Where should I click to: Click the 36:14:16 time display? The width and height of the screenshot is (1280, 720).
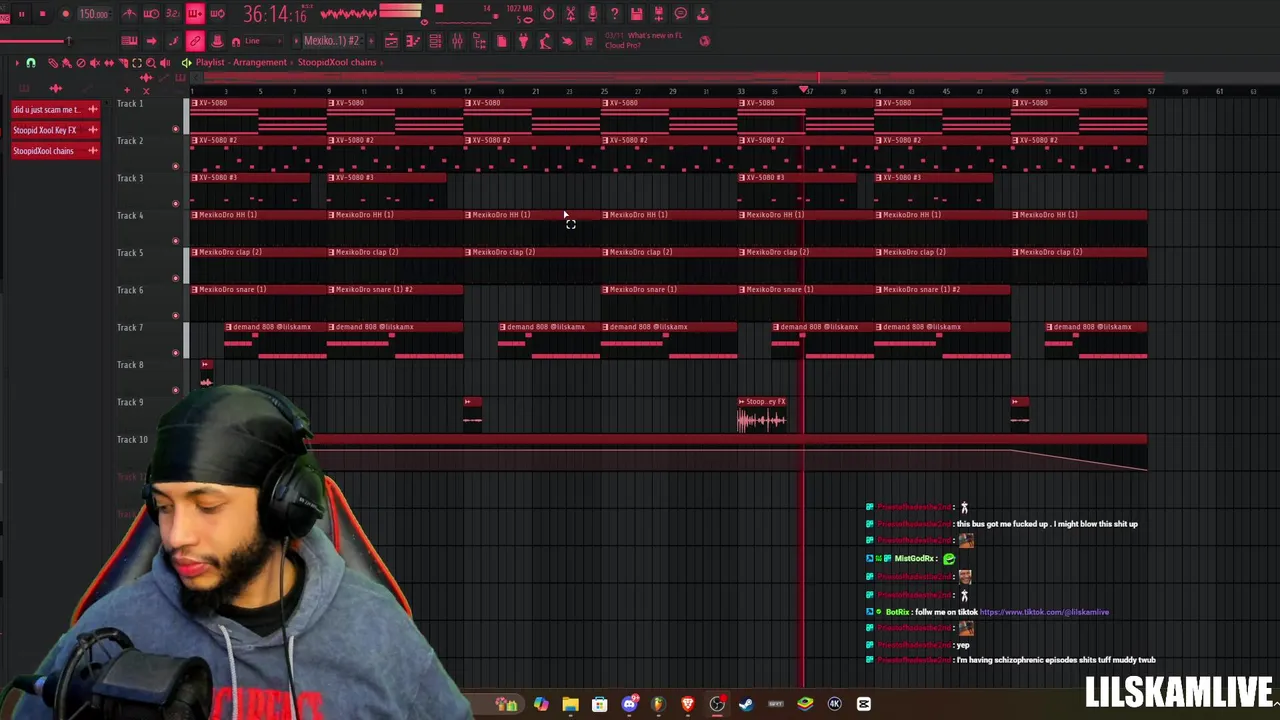(x=275, y=14)
